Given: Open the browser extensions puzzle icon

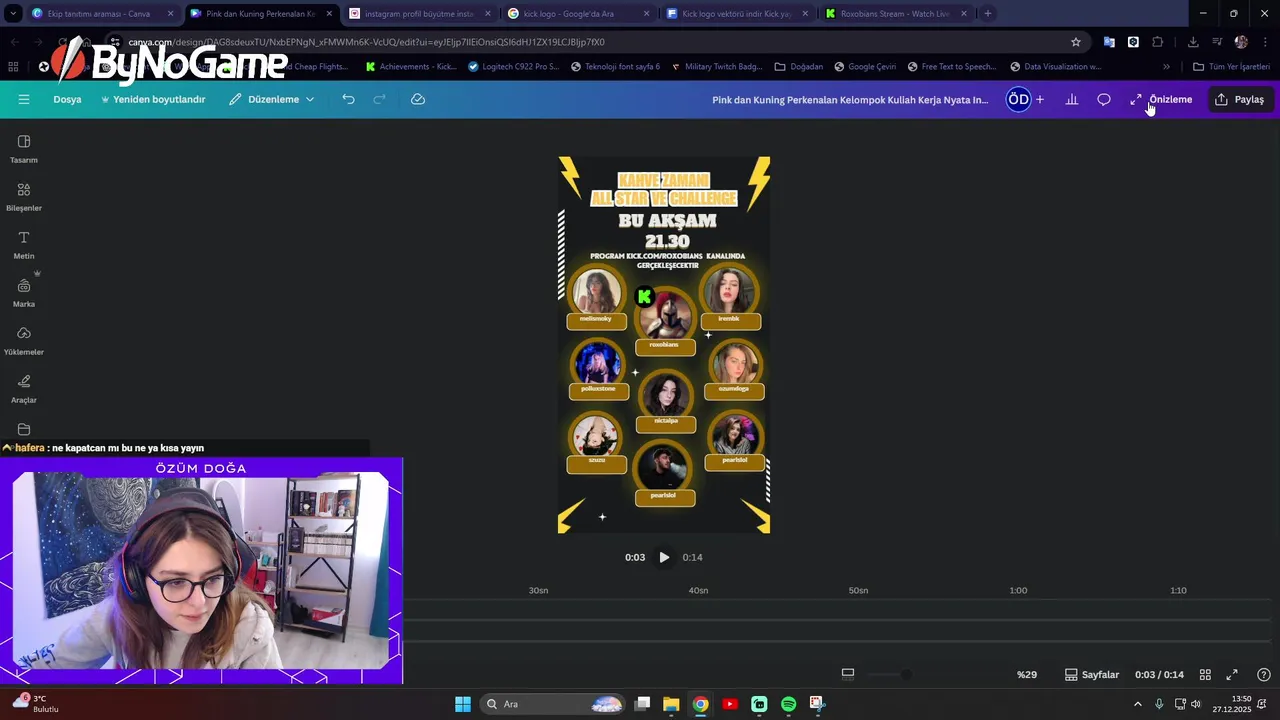Looking at the screenshot, I should [1158, 42].
